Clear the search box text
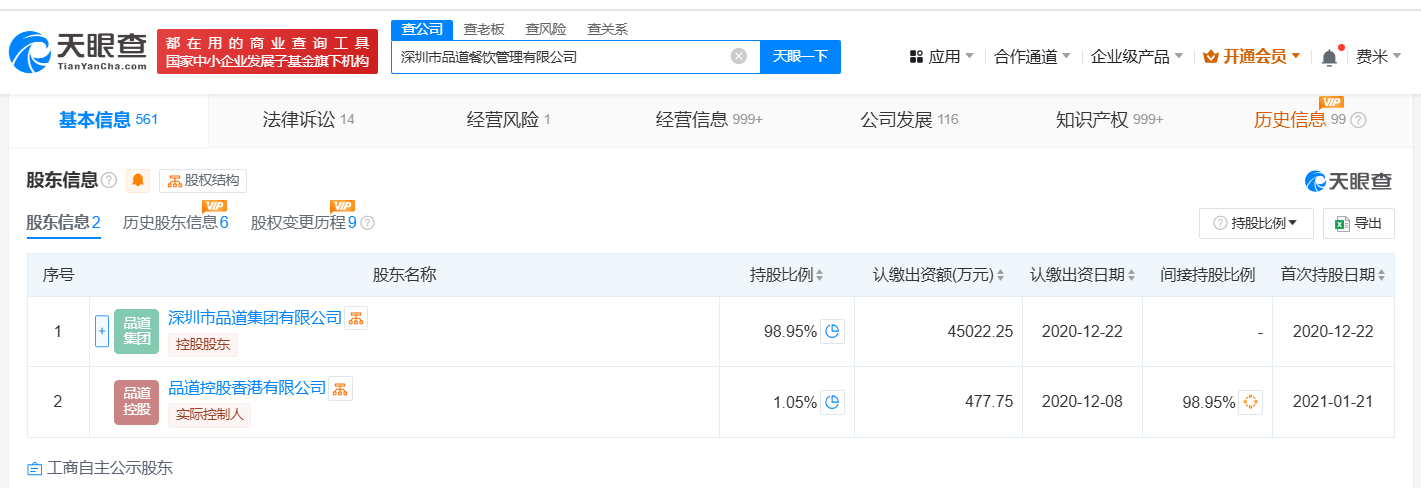The image size is (1421, 488). tap(739, 57)
